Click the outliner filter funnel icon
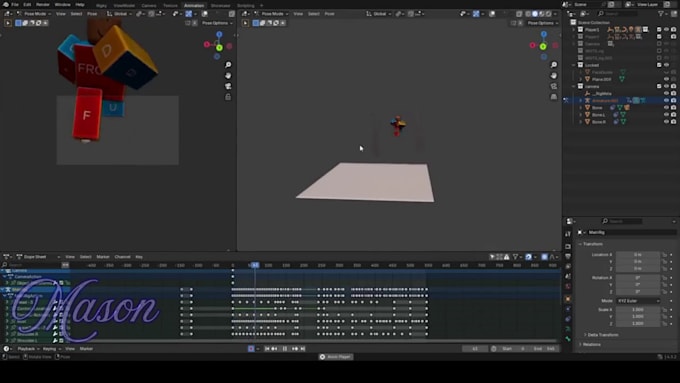Image resolution: width=680 pixels, height=383 pixels. [661, 14]
